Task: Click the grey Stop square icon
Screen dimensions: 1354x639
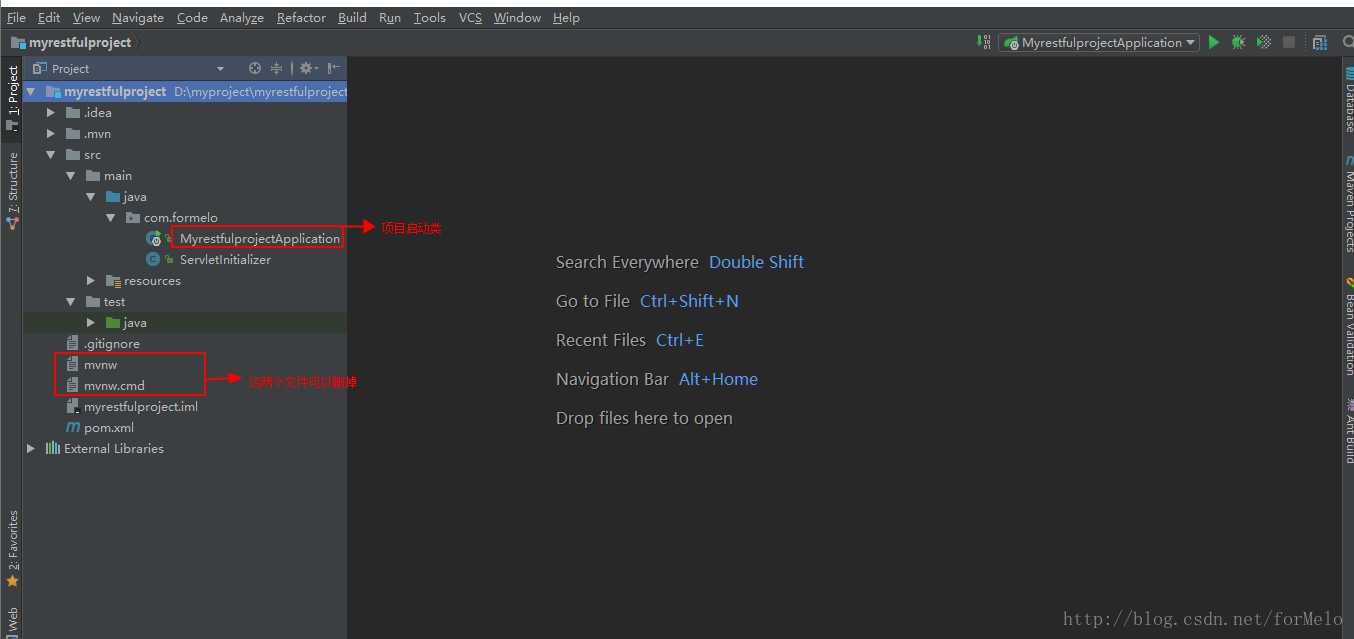Action: (1289, 42)
